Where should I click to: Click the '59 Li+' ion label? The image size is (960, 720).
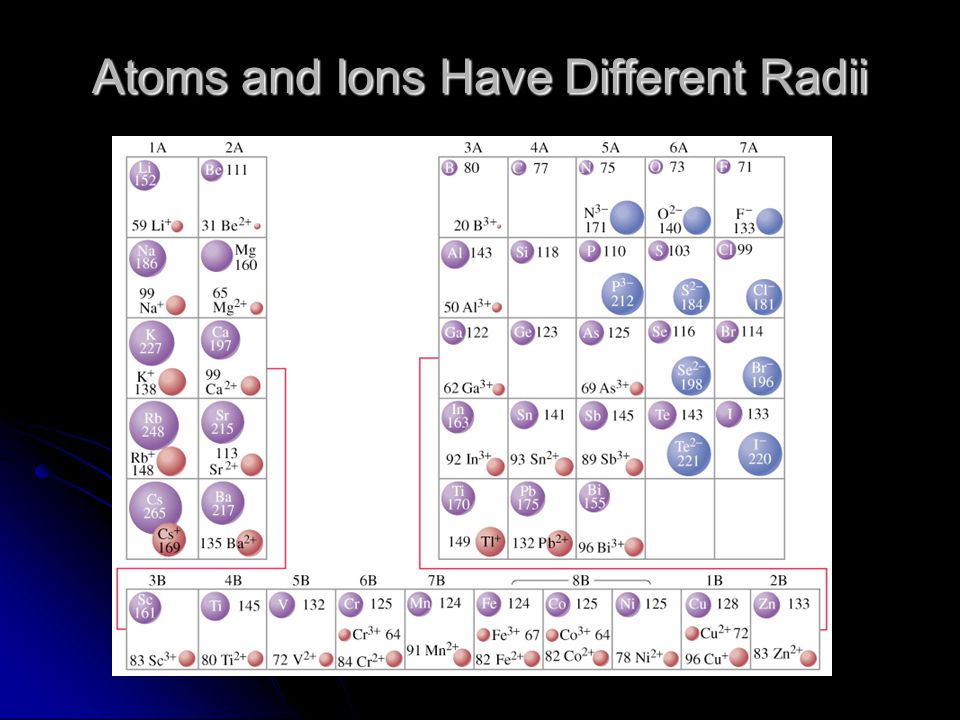(151, 225)
